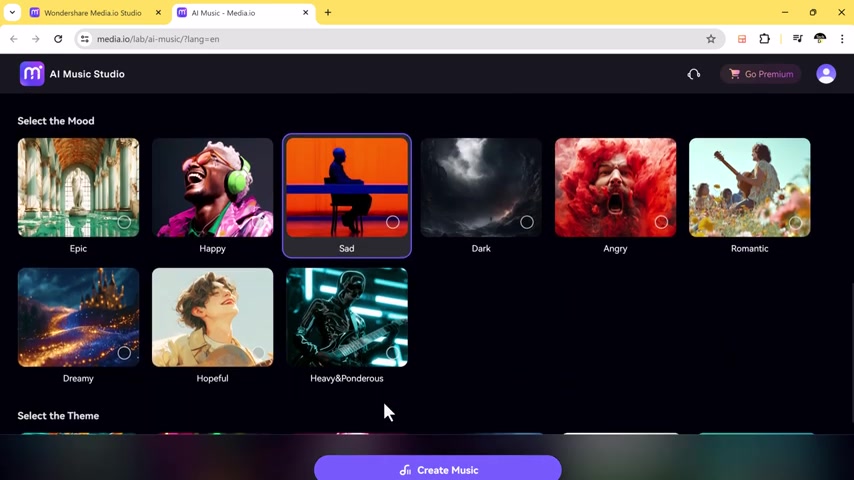The image size is (854, 480).
Task: Click the Heavy&Ponderous mood label
Action: (x=347, y=378)
